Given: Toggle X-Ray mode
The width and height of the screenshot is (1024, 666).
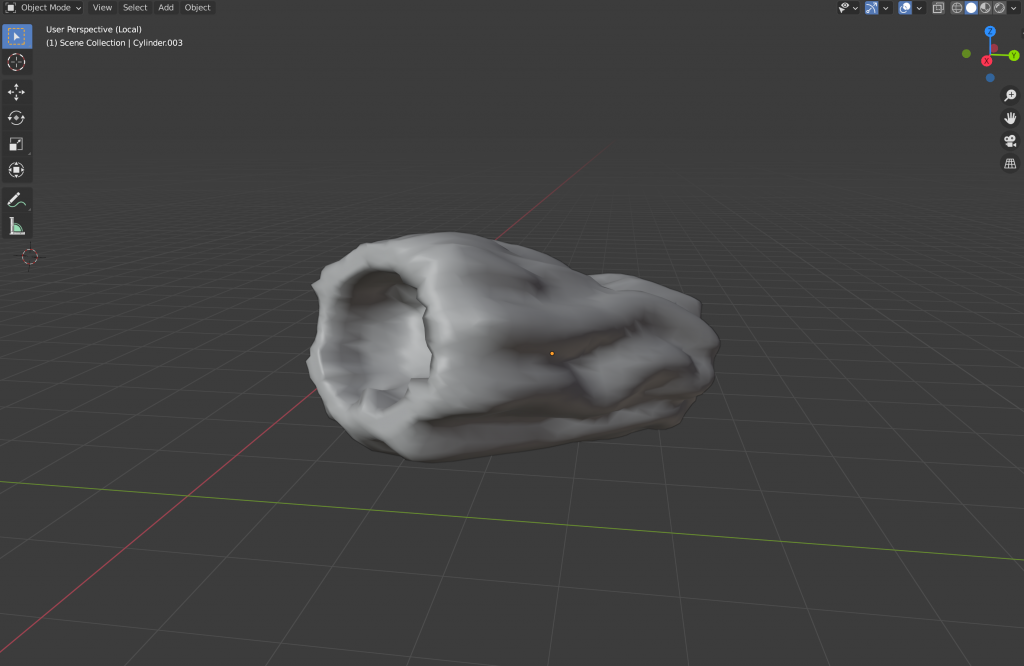Looking at the screenshot, I should [x=938, y=8].
